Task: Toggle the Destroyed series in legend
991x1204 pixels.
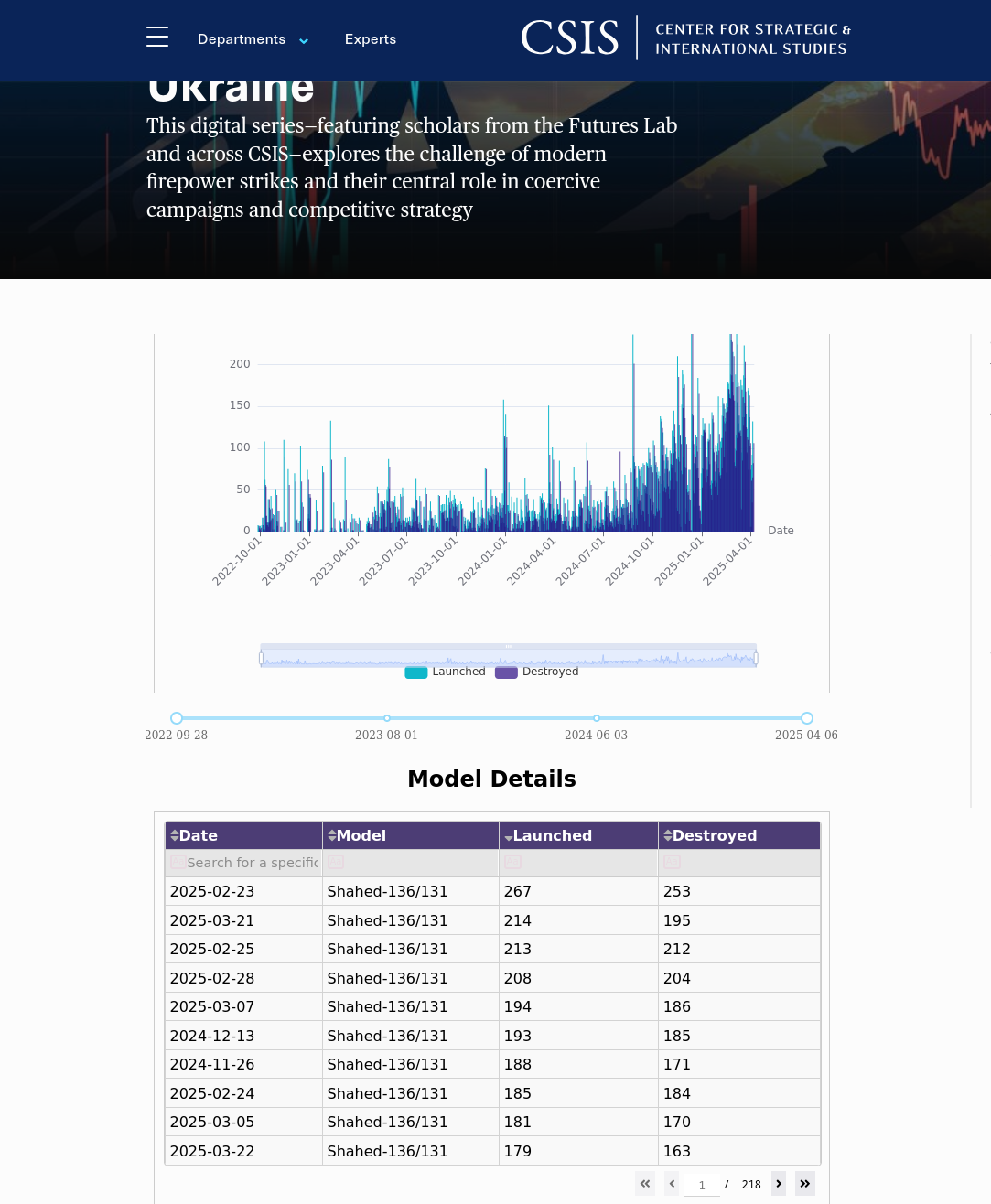Action: pyautogui.click(x=537, y=672)
